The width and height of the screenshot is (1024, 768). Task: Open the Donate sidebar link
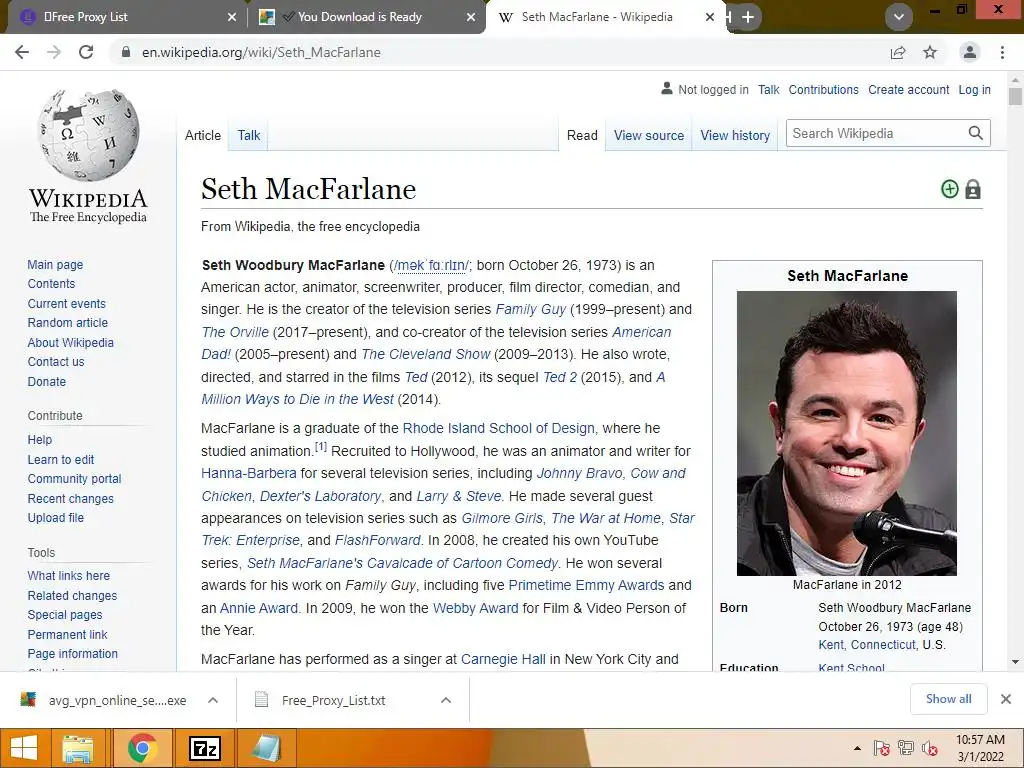pyautogui.click(x=46, y=381)
